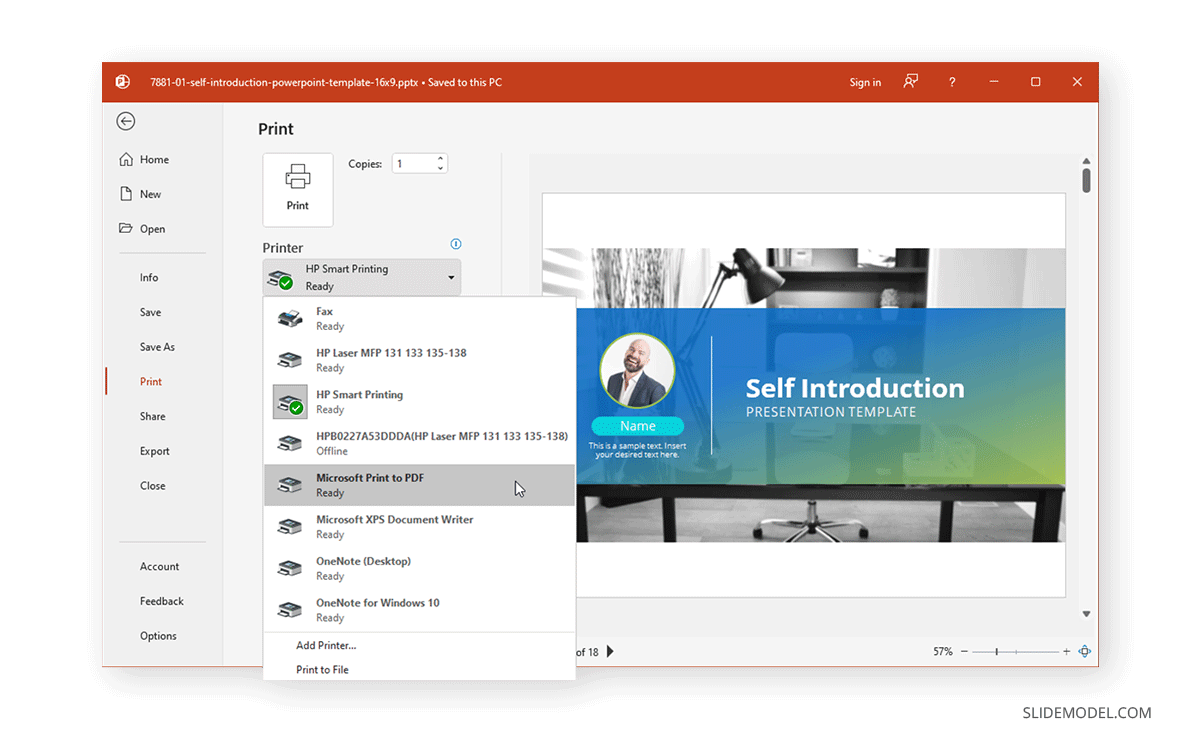
Task: Switch to Export in the sidebar
Action: [154, 450]
